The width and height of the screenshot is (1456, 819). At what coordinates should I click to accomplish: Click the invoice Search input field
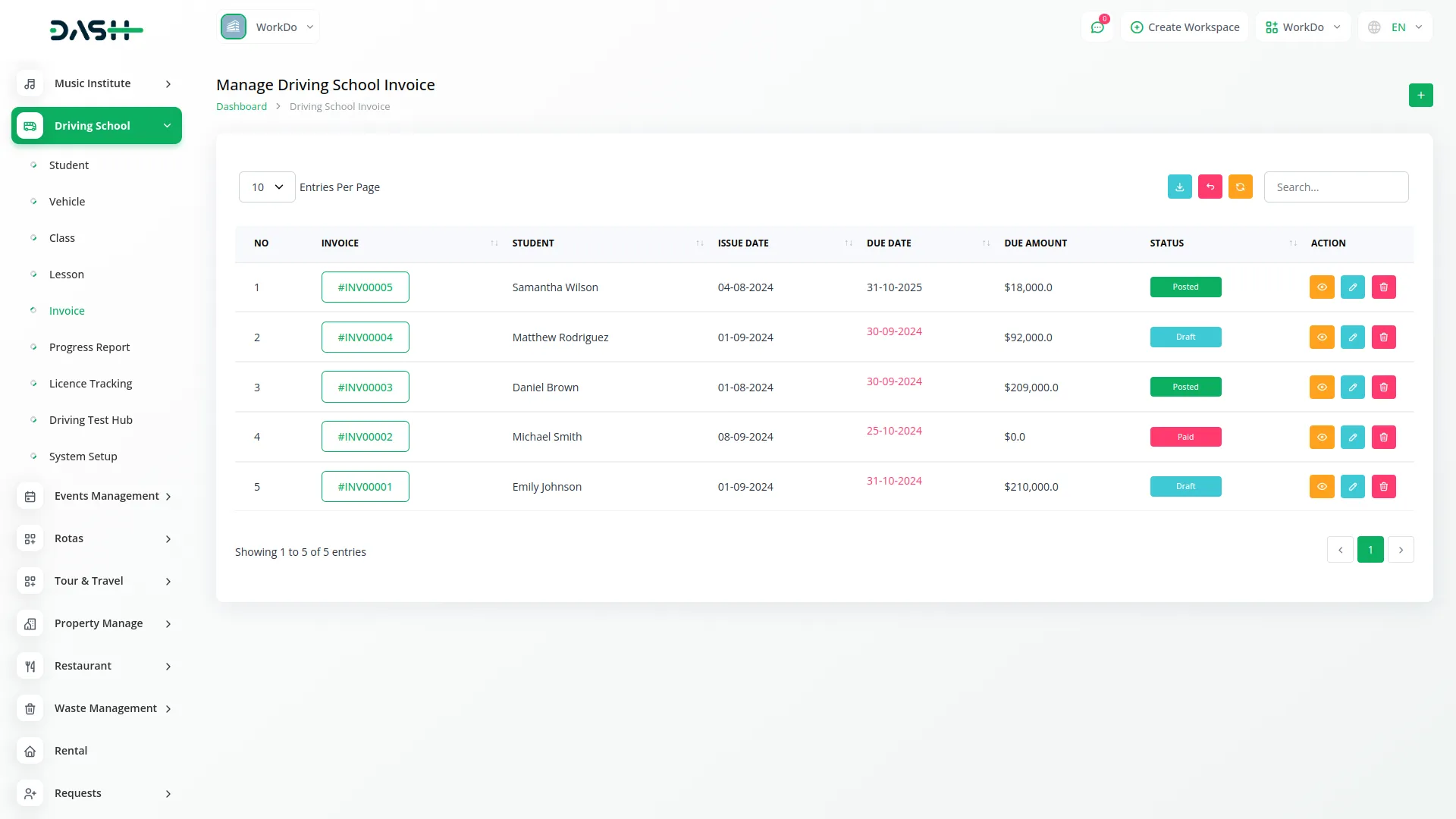[1335, 187]
